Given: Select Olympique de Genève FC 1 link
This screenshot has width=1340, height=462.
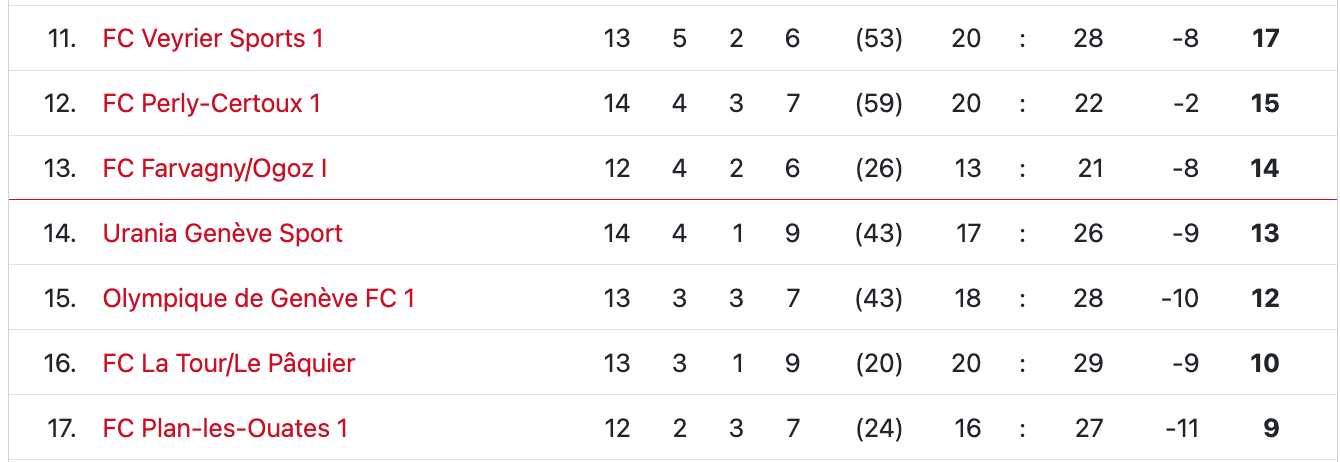Looking at the screenshot, I should [x=258, y=298].
